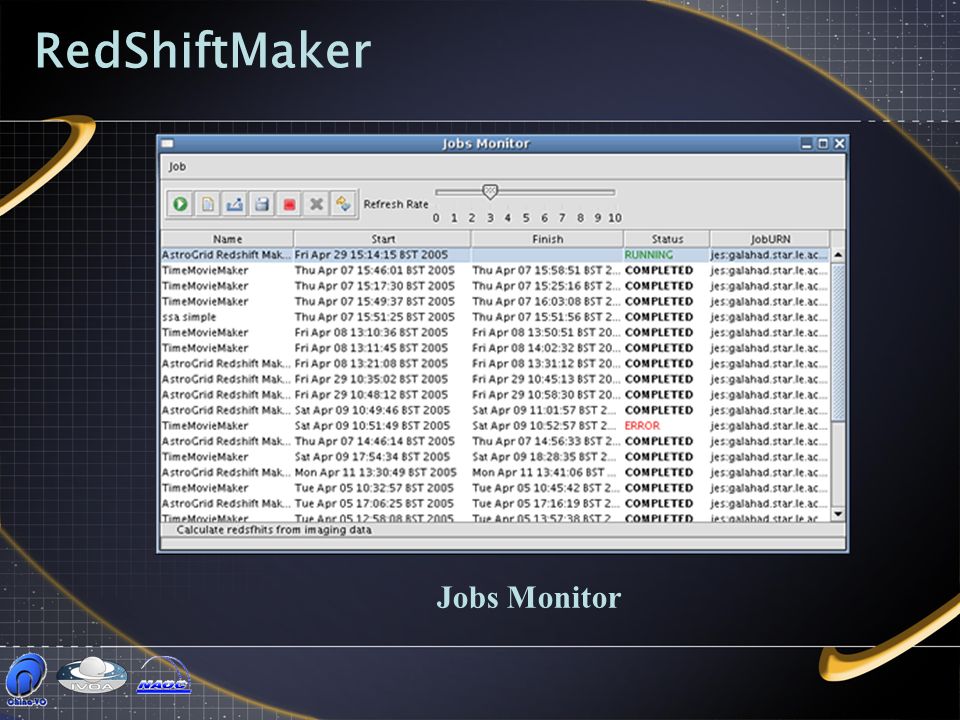Click 'Calculate redsfhits from imaging data' status text
960x720 pixels.
pos(274,530)
